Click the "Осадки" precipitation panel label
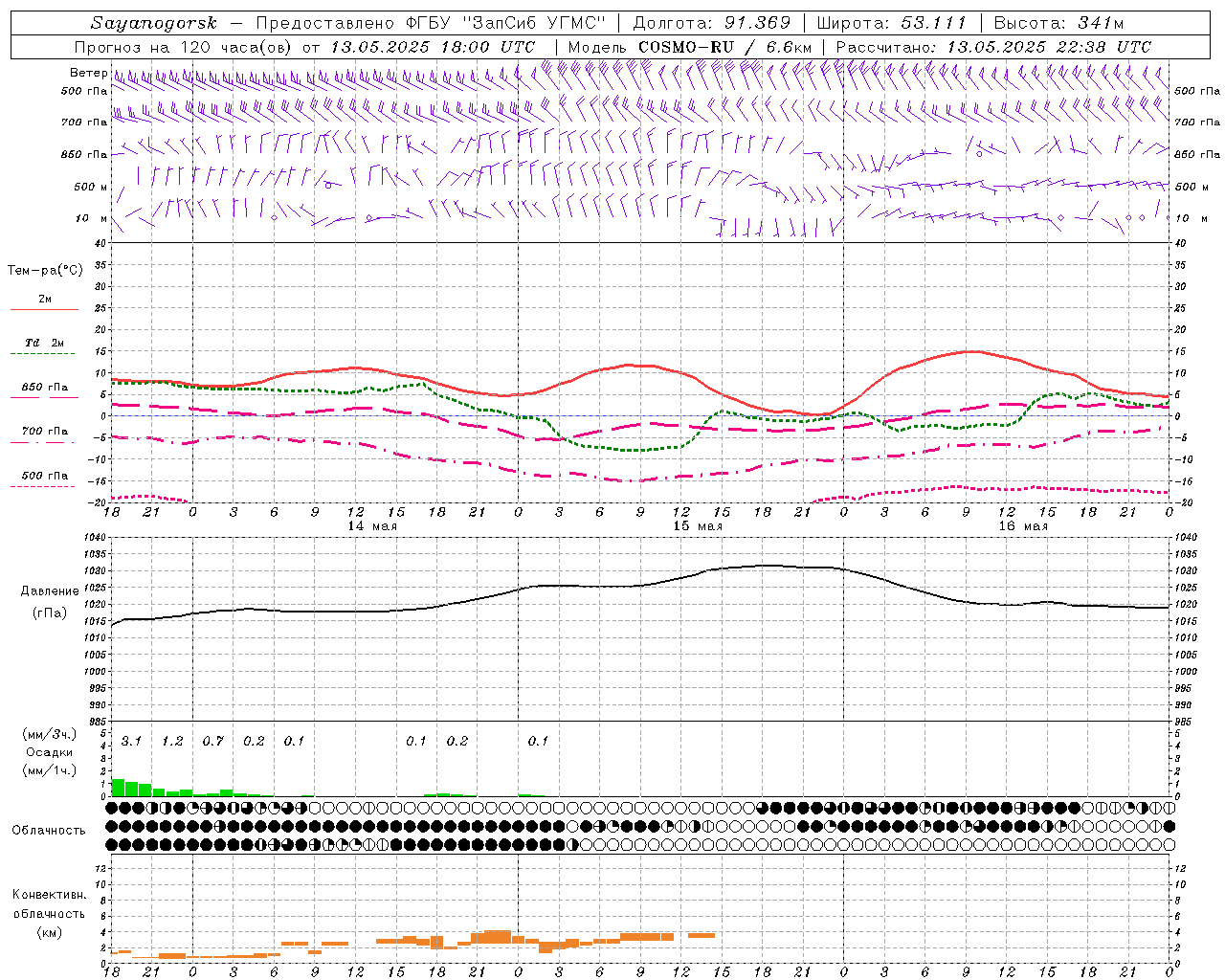1225x980 pixels. tap(49, 753)
